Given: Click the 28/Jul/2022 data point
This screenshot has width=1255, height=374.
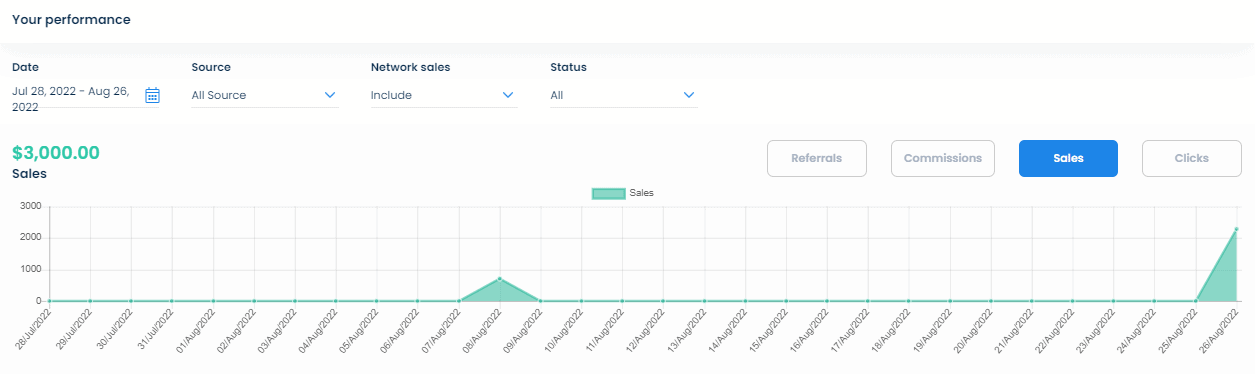Looking at the screenshot, I should tap(50, 301).
